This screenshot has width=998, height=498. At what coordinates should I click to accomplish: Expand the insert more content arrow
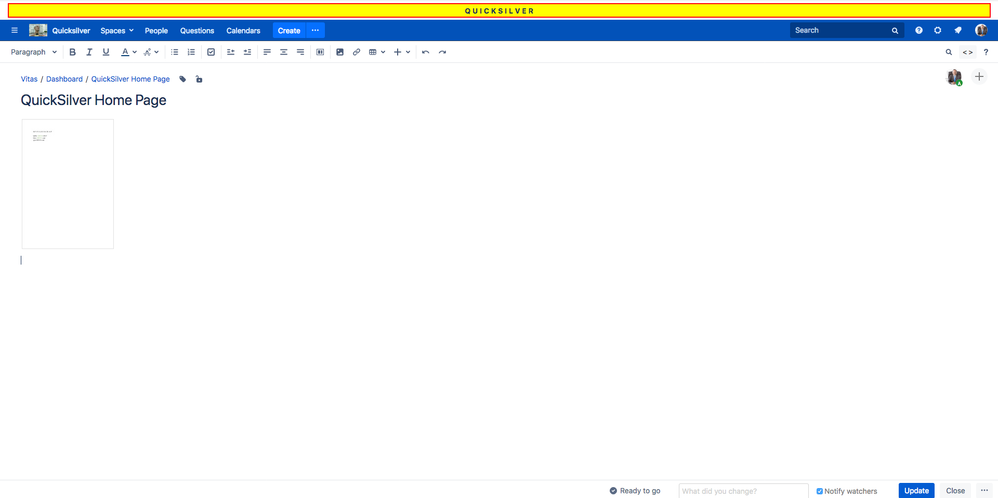408,52
